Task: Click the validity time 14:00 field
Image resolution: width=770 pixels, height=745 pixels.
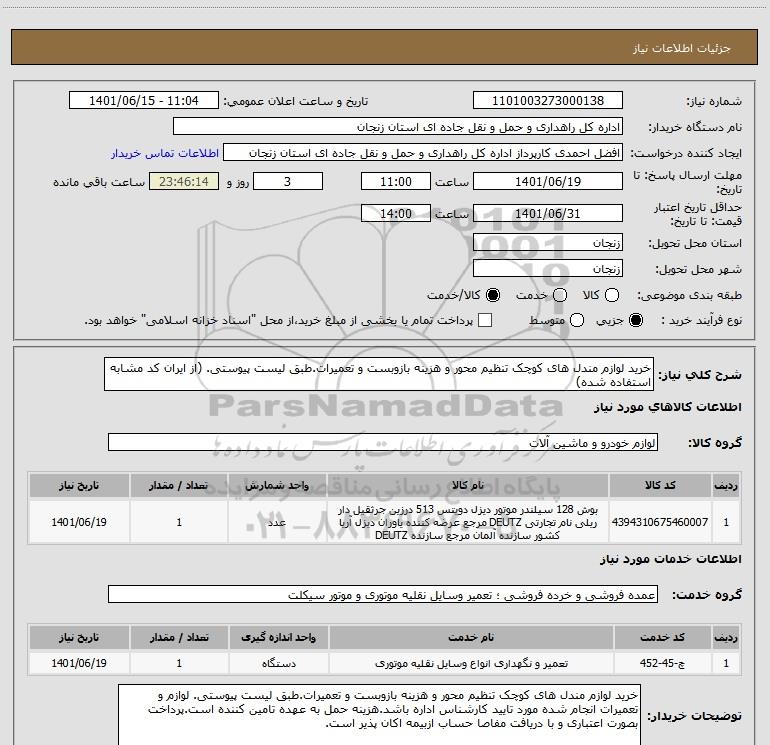Action: click(x=395, y=213)
